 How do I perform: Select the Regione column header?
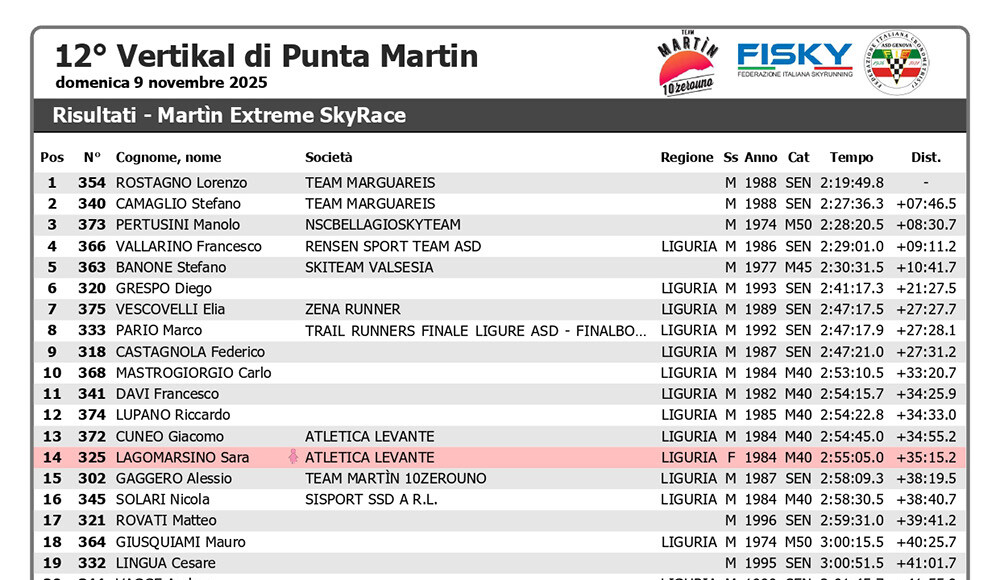[687, 157]
